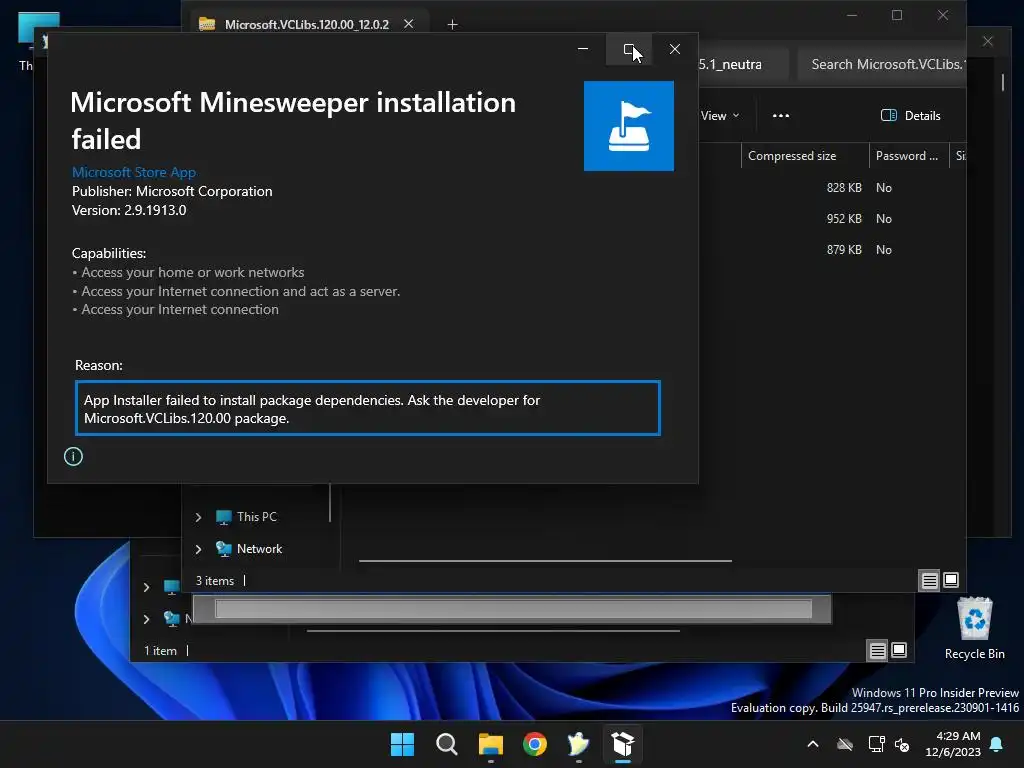Switch to details view in 3 items window
The image size is (1024, 768).
coord(929,580)
